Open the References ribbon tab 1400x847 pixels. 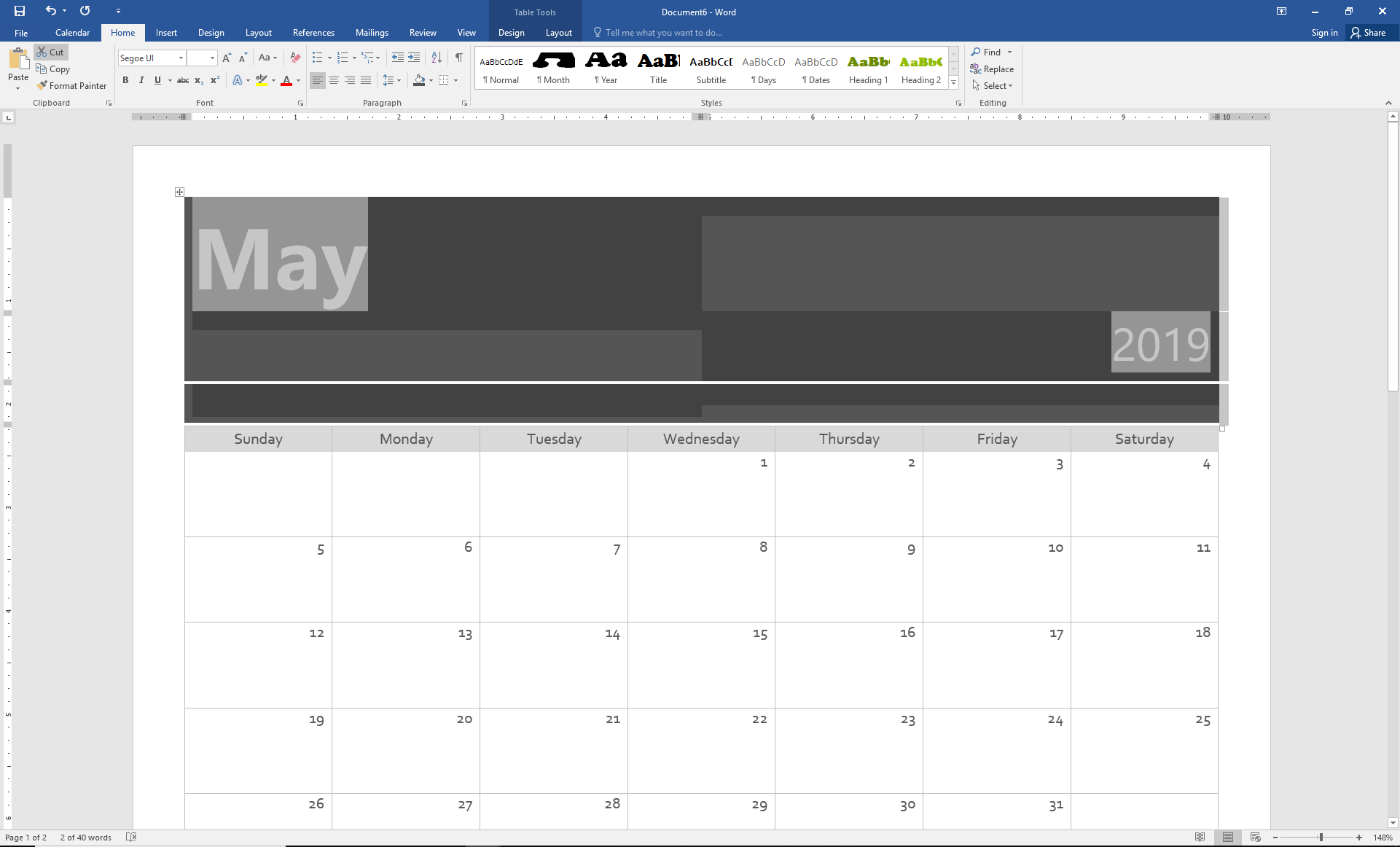click(312, 32)
